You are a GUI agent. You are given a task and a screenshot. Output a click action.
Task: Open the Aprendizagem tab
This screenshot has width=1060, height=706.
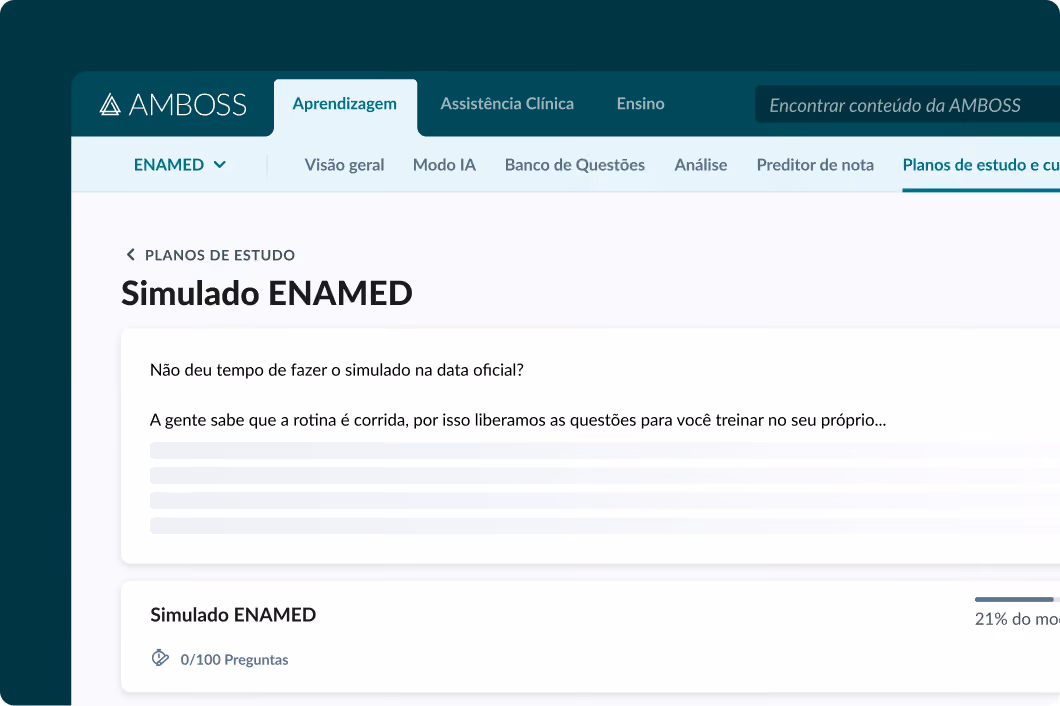345,104
